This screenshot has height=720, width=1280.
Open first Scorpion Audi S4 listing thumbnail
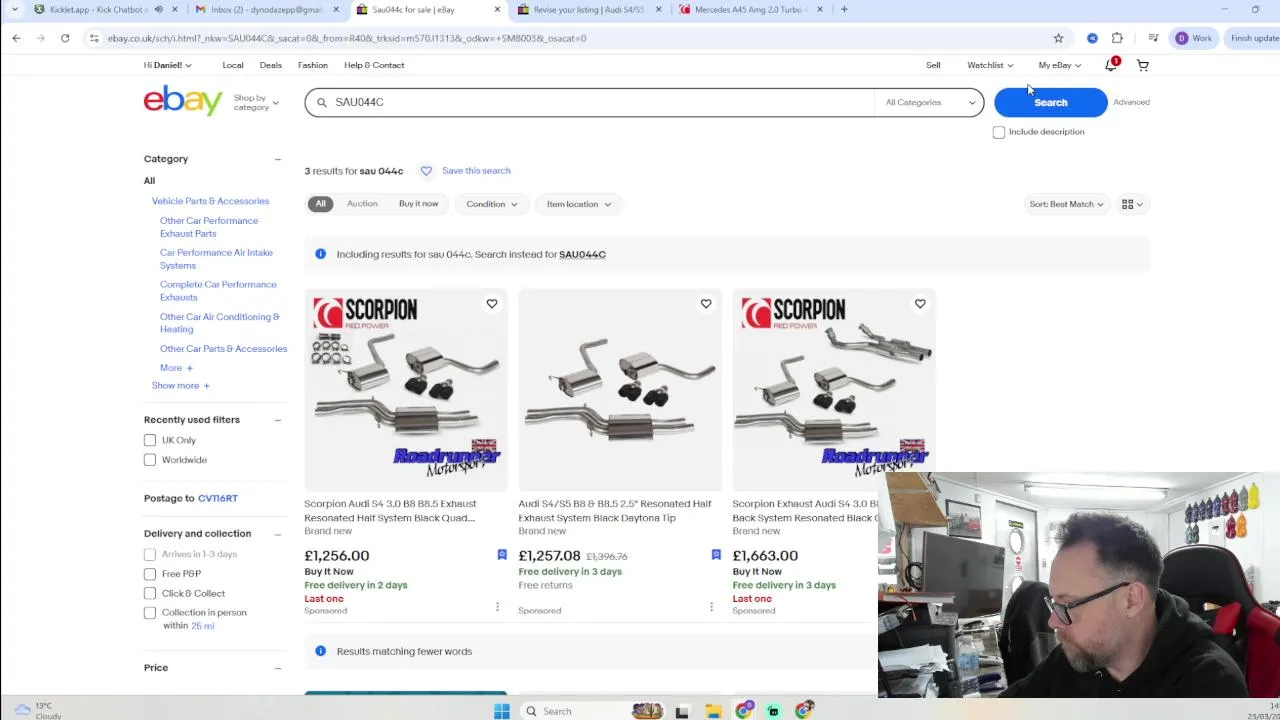[405, 390]
